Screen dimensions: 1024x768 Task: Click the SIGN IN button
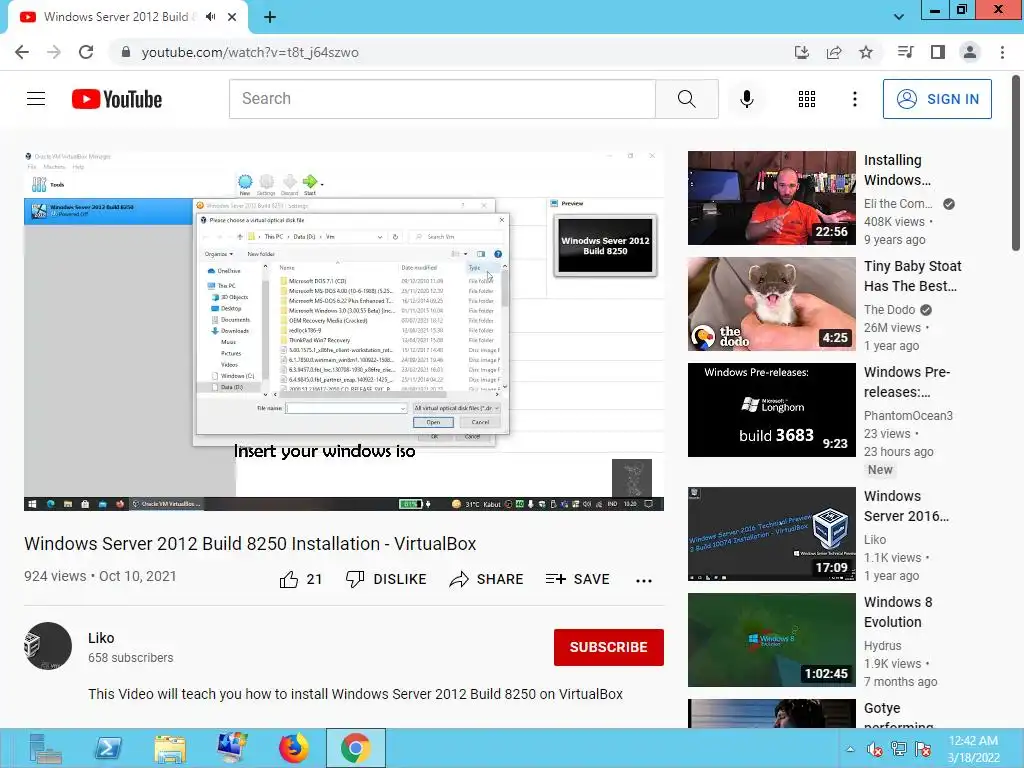tap(937, 99)
